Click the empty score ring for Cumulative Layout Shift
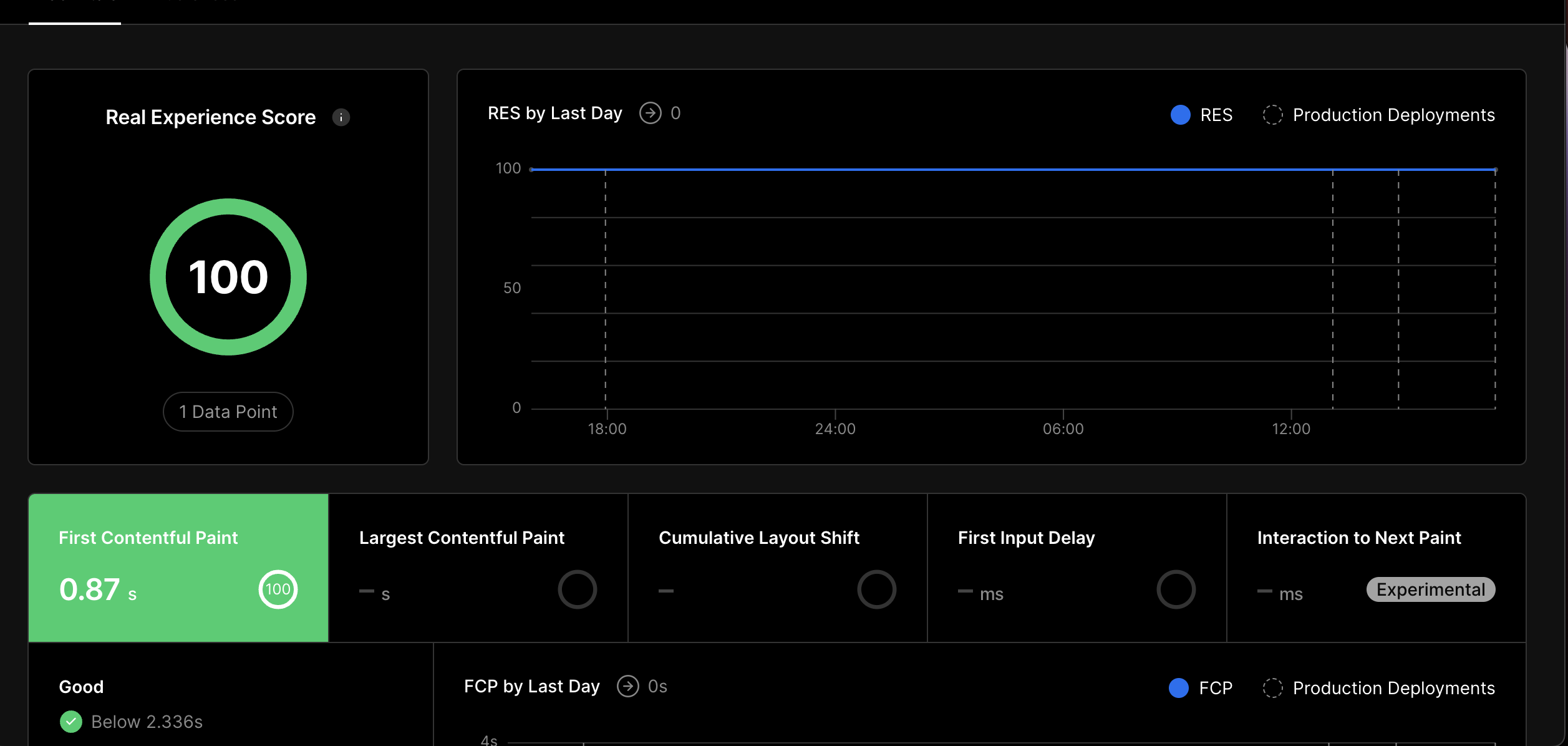 coord(876,589)
